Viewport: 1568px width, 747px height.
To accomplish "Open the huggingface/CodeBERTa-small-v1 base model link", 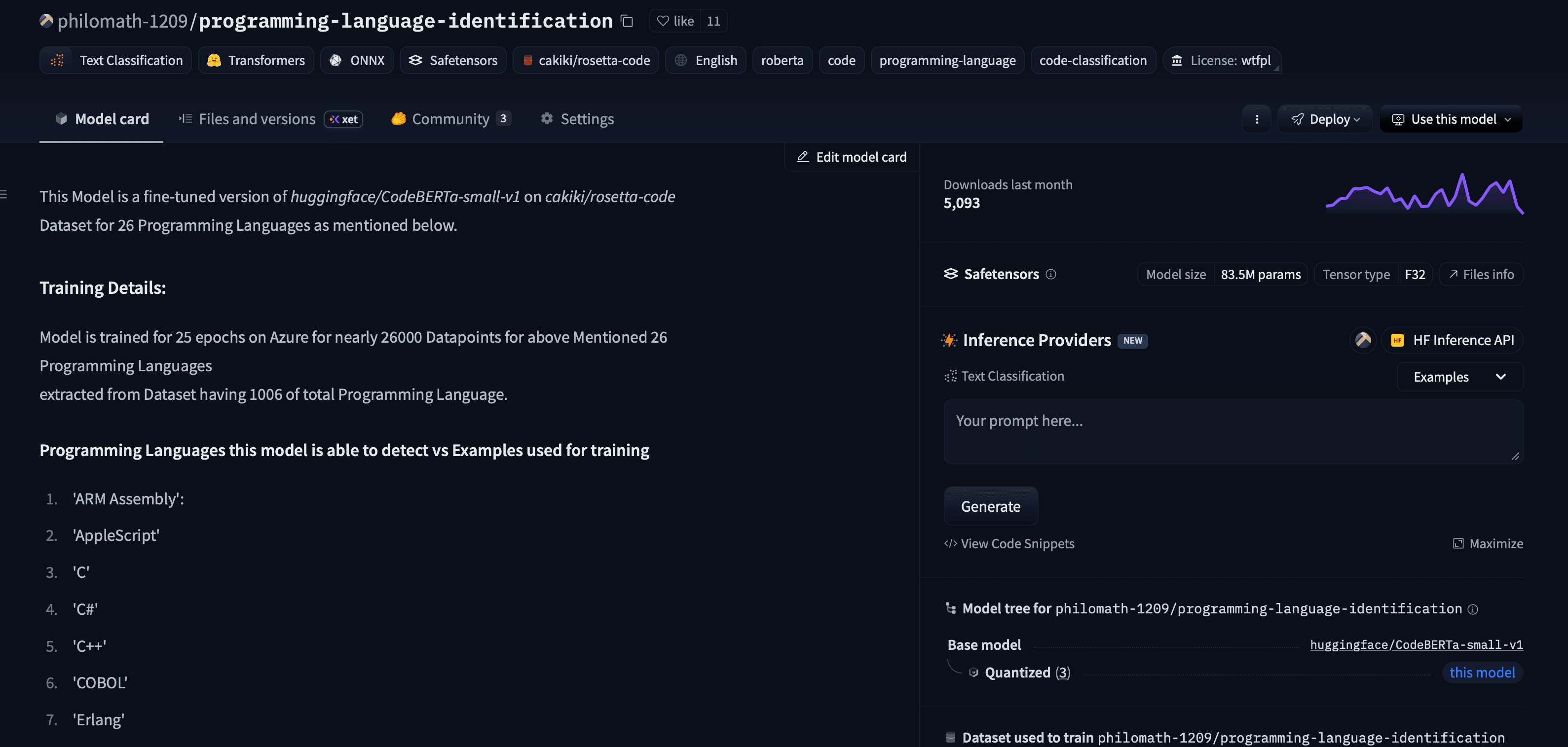I will click(x=1416, y=645).
